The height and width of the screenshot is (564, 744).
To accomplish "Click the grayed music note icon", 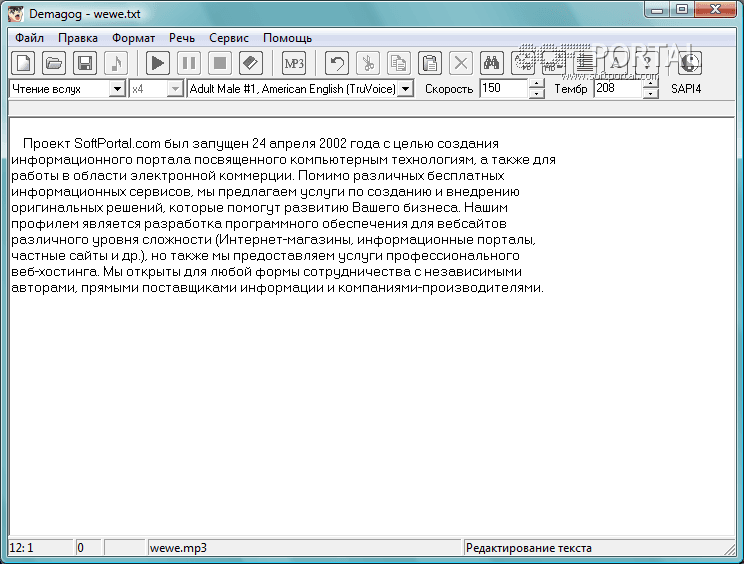I will [116, 63].
